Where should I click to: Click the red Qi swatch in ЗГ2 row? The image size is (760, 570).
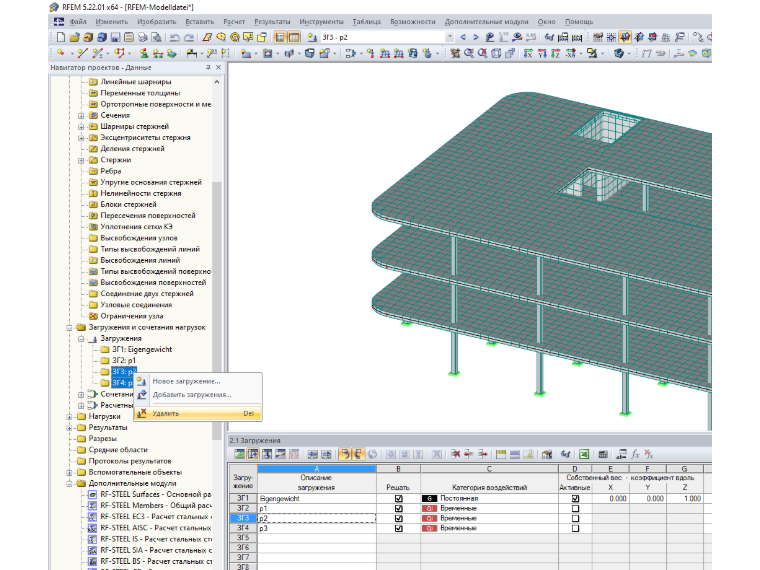point(429,508)
